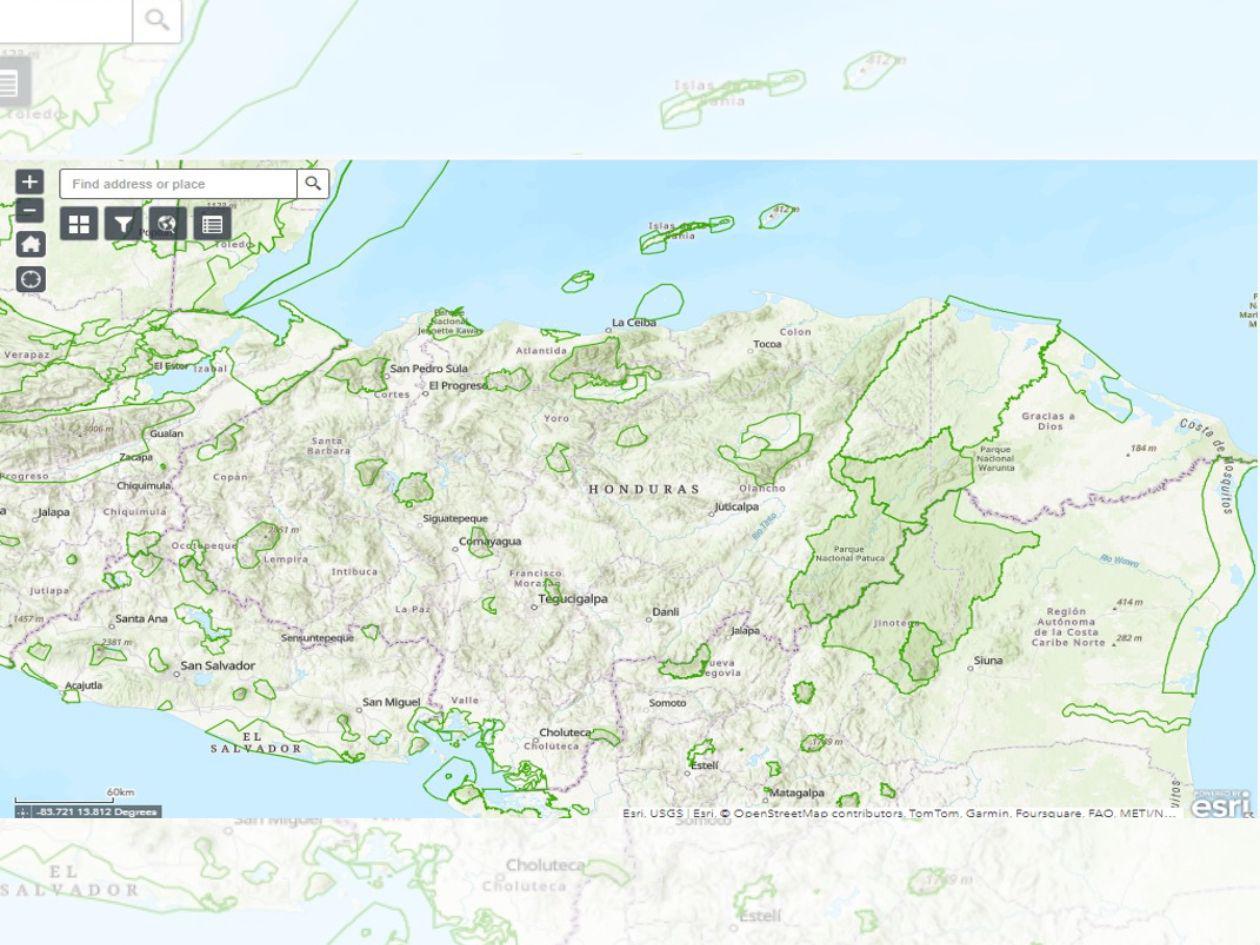Click the San Pedro Sula city marker
The width and height of the screenshot is (1260, 945).
tap(384, 369)
